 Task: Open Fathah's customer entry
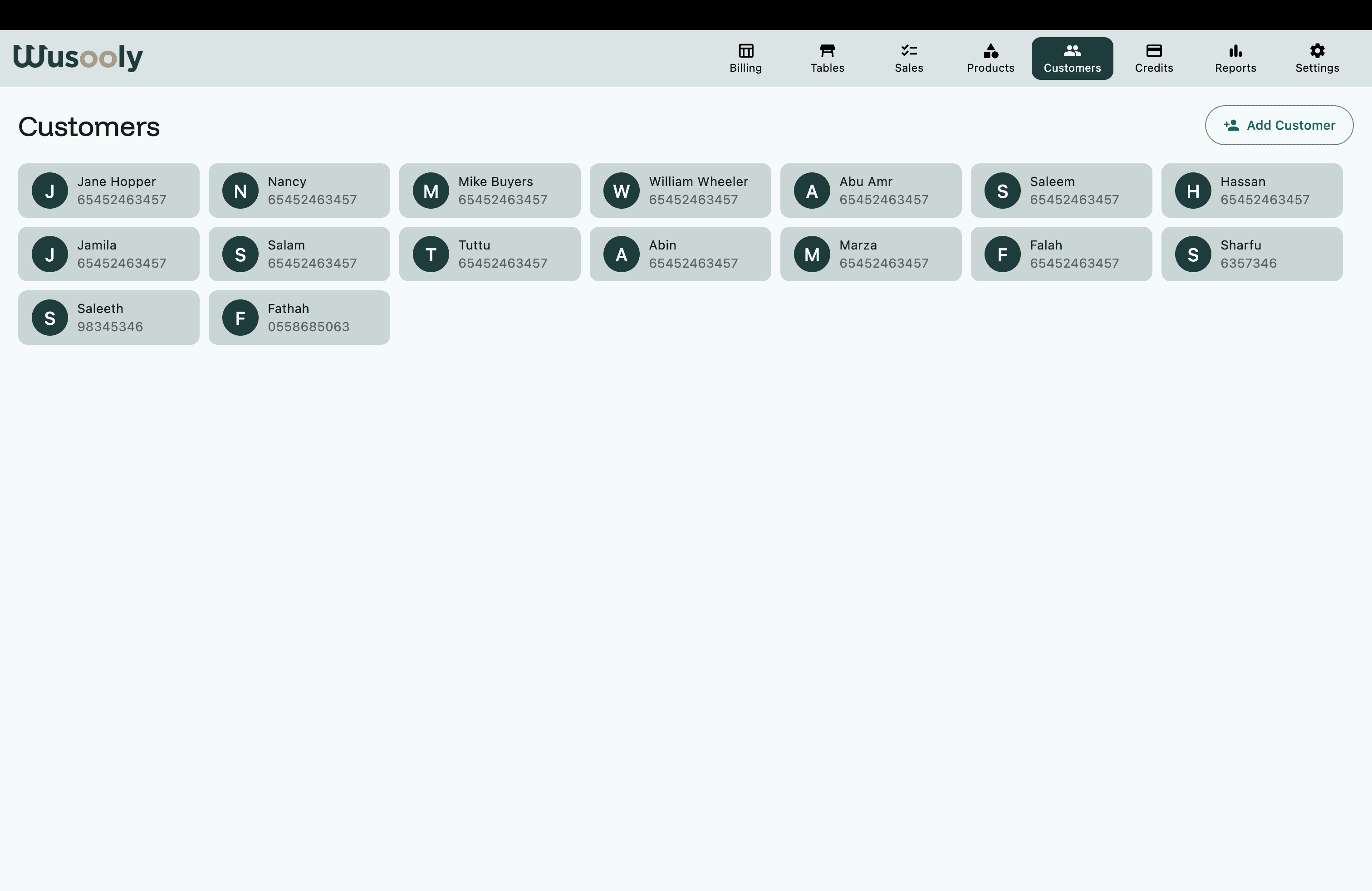(299, 317)
